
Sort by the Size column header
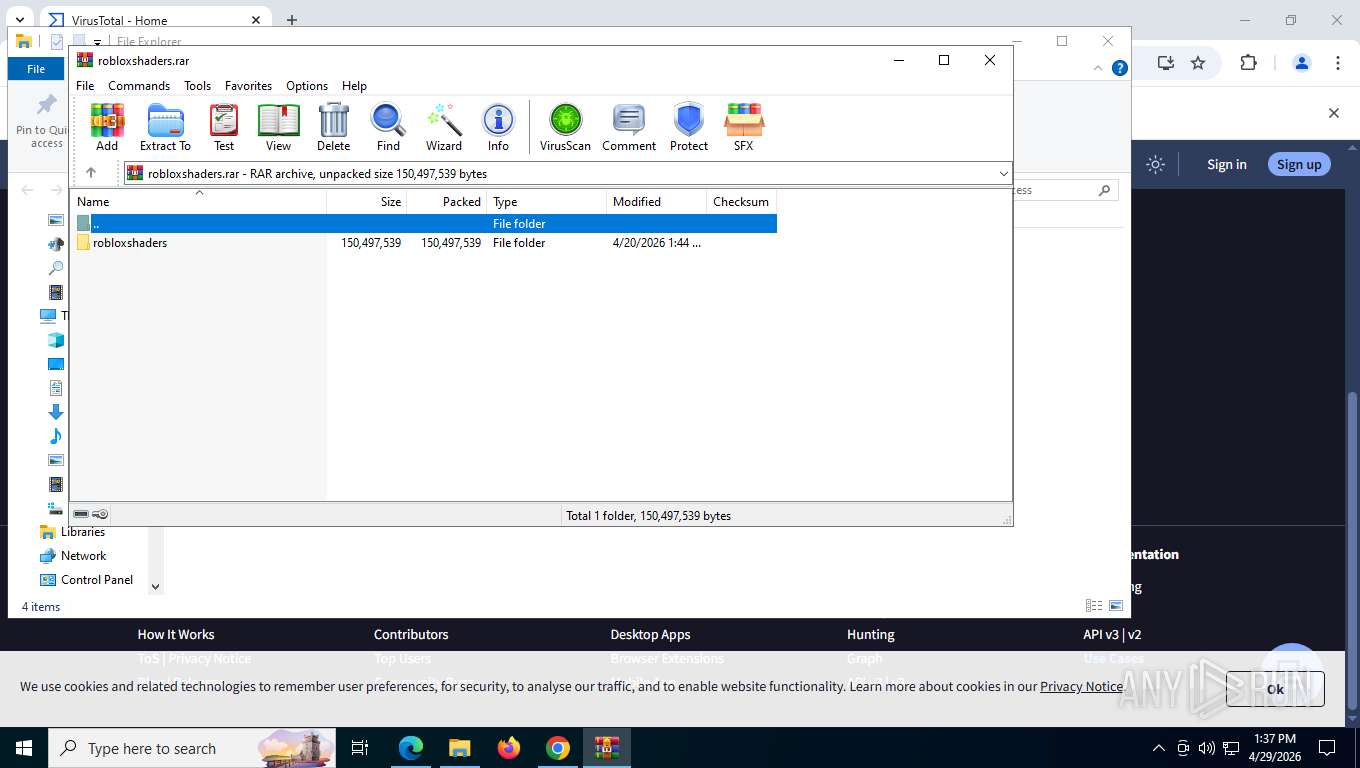pos(367,202)
